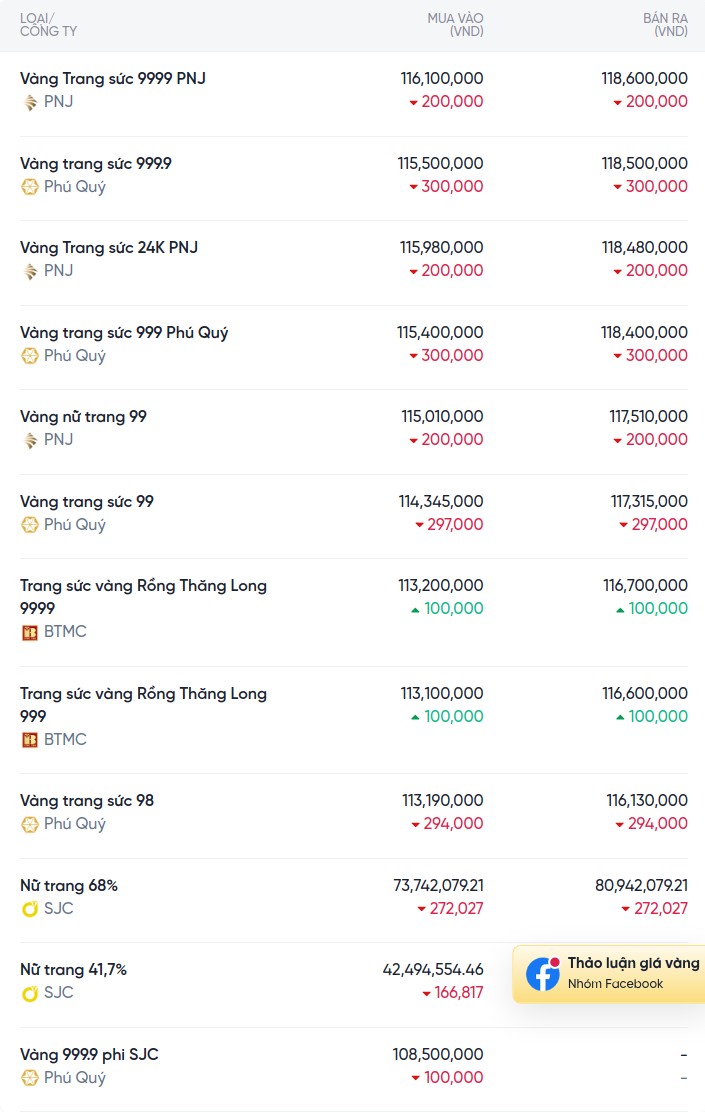The image size is (705, 1112).
Task: Click Phú Quý company name under Vàng trang sức 99
Action: coord(74,525)
